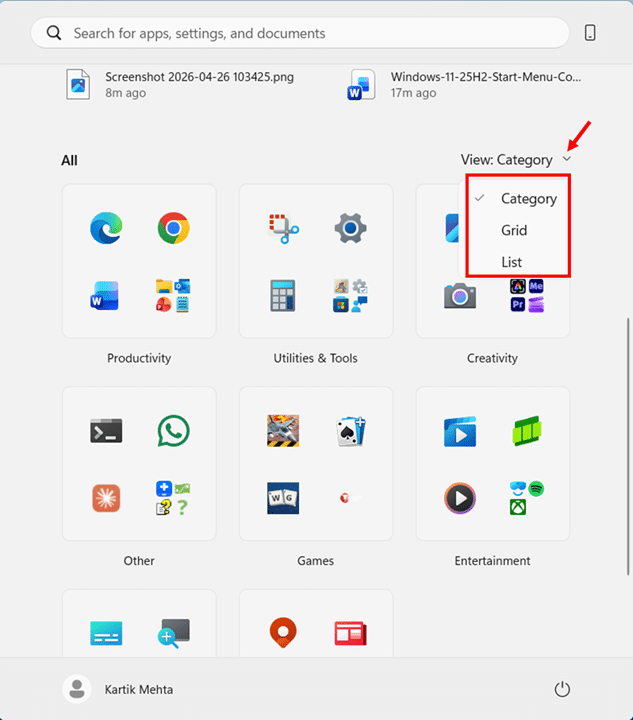Launch WhatsApp from the Other group

click(x=173, y=431)
